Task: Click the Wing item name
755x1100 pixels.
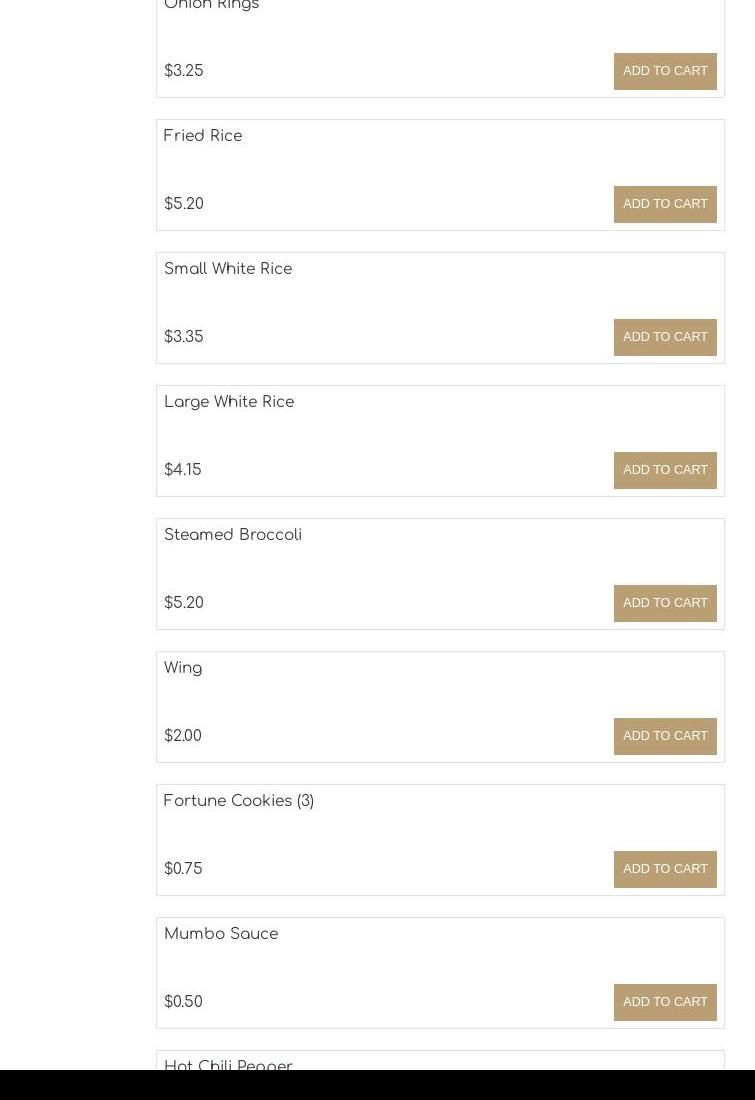Action: [x=183, y=668]
